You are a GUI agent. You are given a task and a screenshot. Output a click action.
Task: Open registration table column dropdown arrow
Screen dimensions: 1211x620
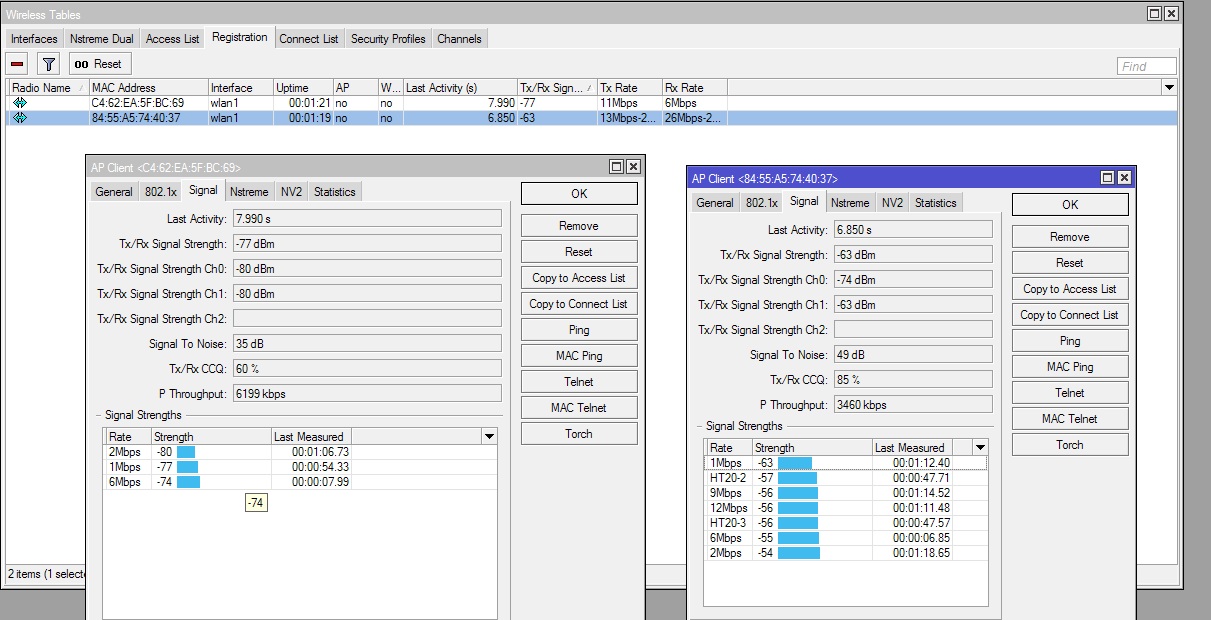[1169, 88]
